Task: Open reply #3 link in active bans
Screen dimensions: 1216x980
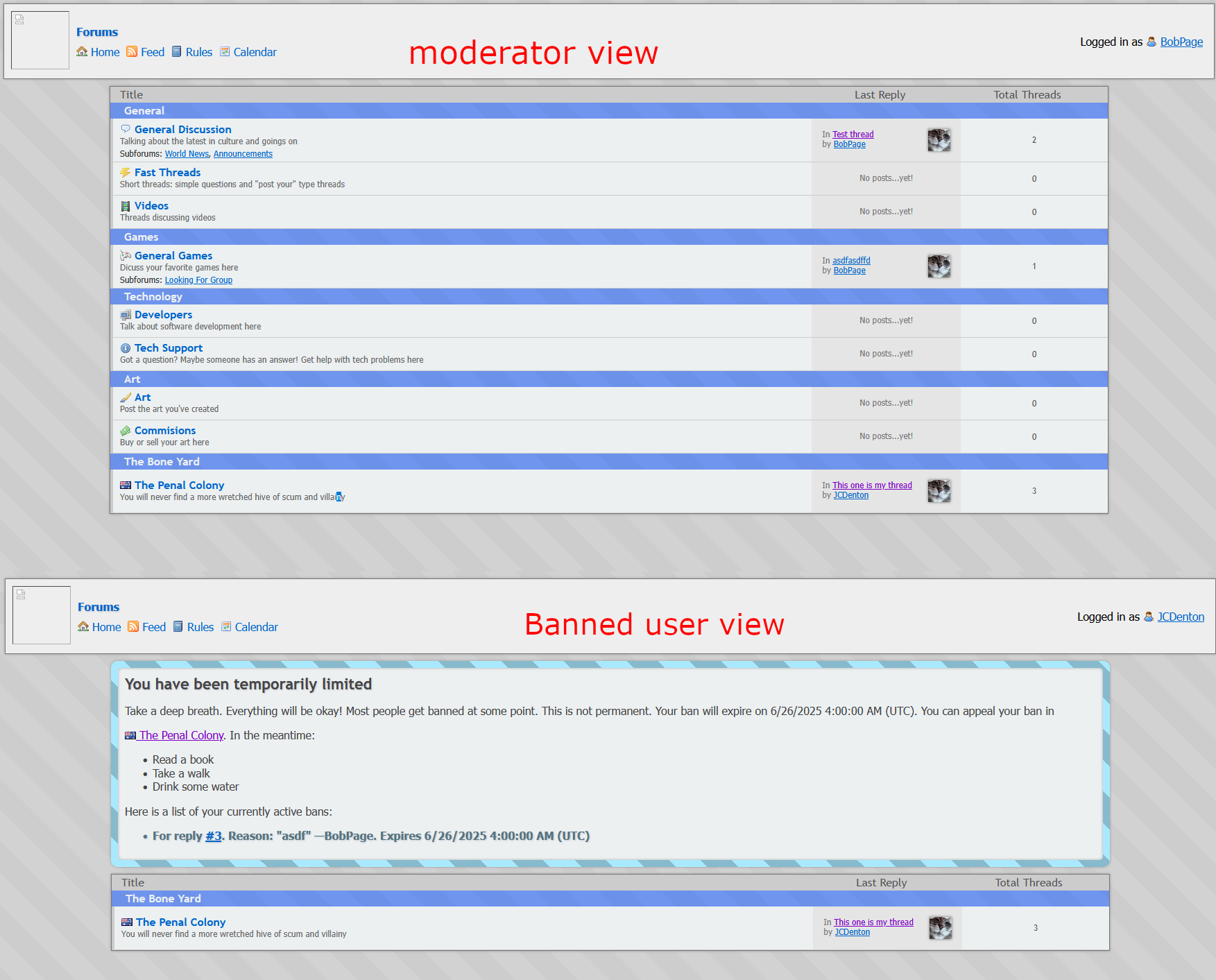Action: click(213, 836)
